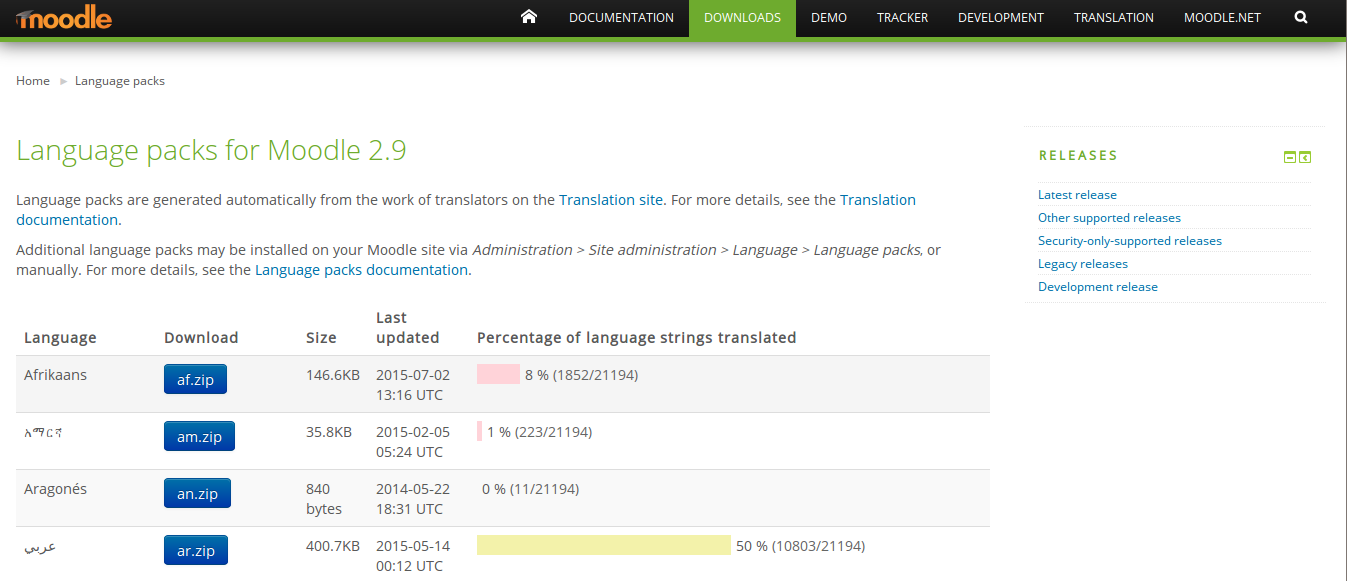Viewport: 1347px width, 581px height.
Task: Download the af.zip language pack
Action: coord(195,380)
